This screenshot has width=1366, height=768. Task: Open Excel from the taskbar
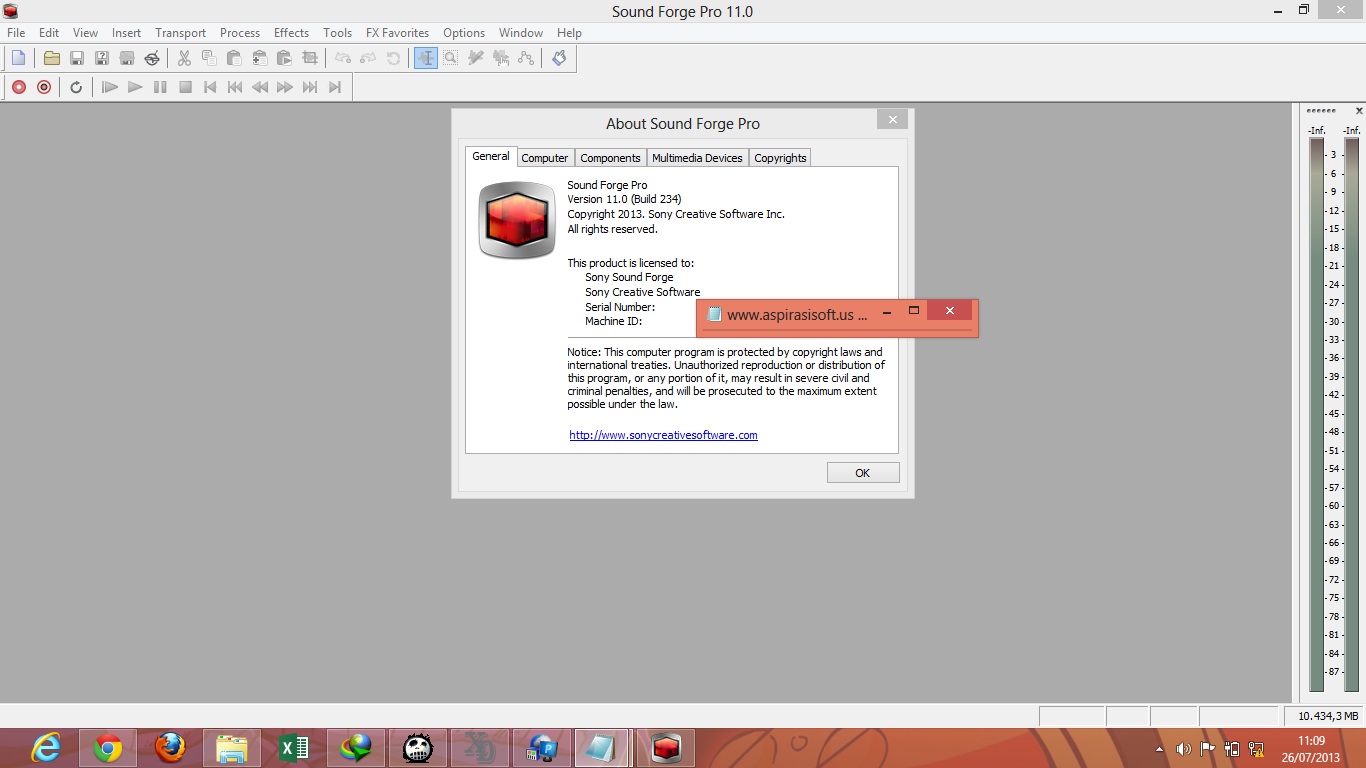(x=294, y=748)
